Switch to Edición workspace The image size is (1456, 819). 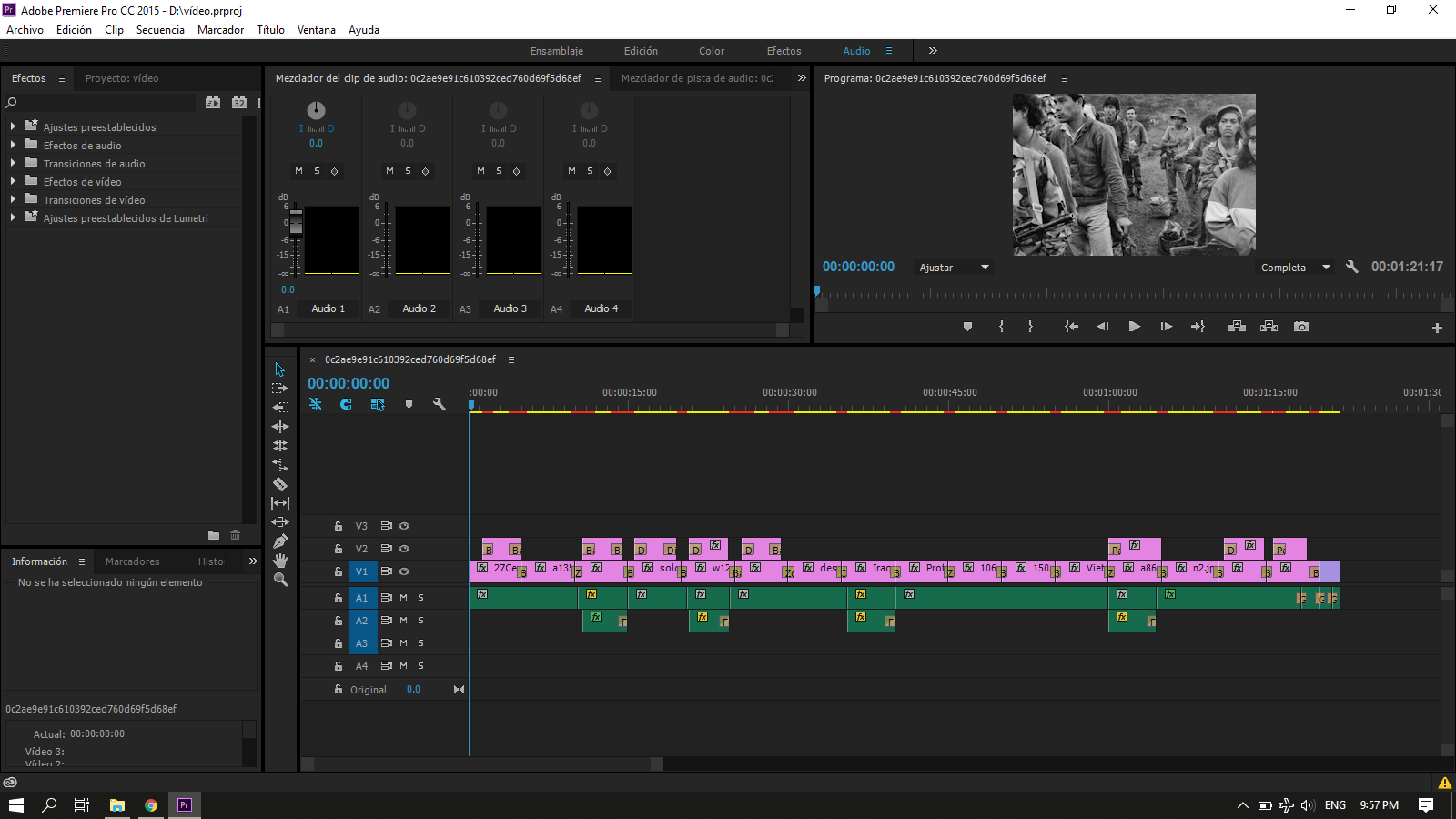(x=641, y=51)
